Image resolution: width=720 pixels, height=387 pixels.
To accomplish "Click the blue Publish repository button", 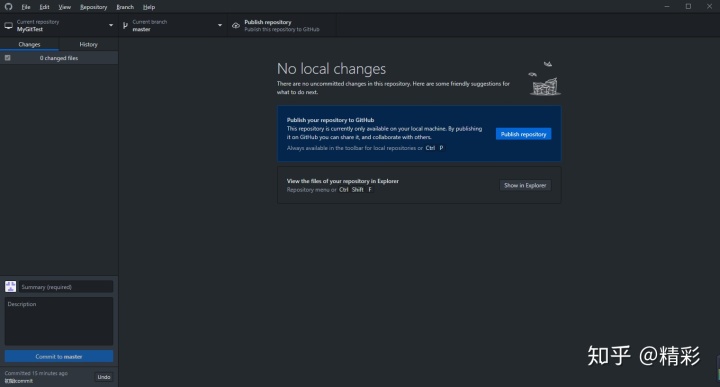I will (523, 134).
